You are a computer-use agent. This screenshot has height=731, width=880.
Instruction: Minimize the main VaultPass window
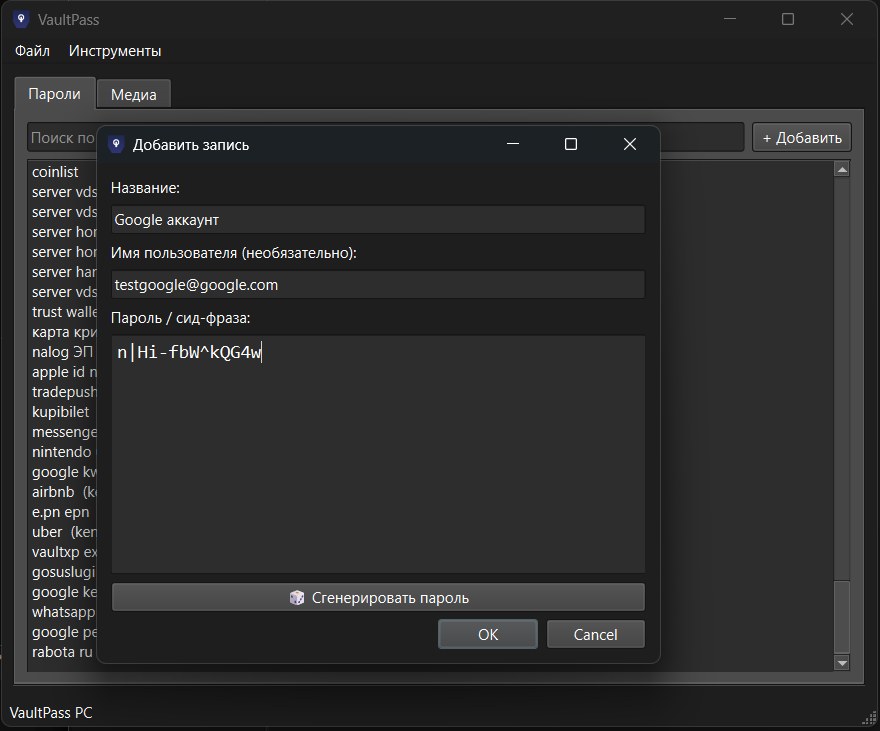pyautogui.click(x=730, y=19)
